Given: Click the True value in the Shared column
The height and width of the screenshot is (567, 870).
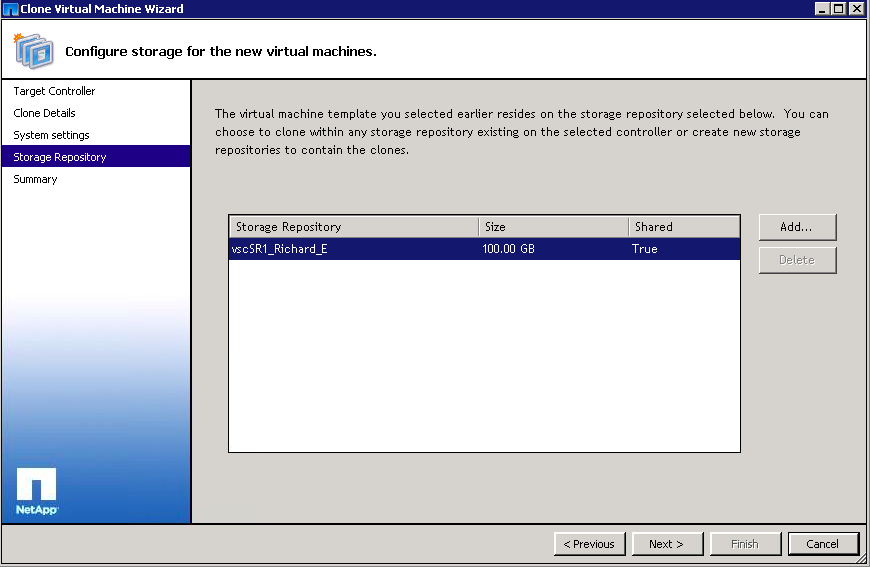Looking at the screenshot, I should [645, 249].
